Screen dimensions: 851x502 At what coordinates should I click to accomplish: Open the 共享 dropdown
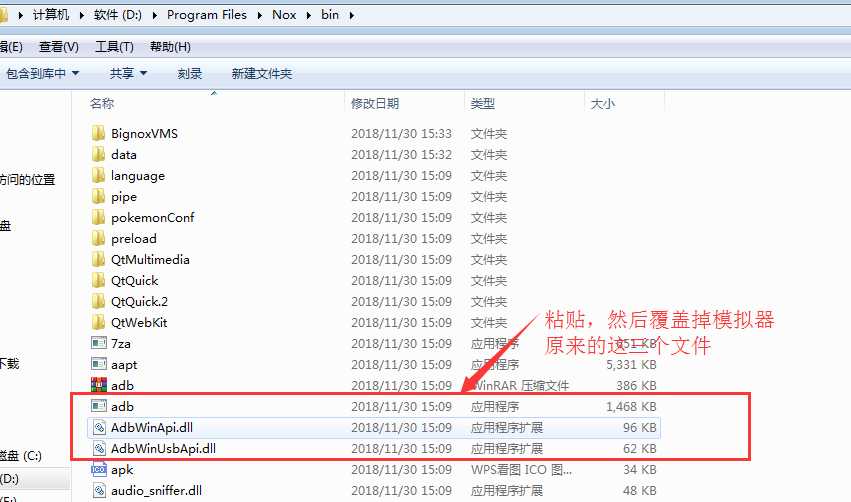[x=128, y=73]
